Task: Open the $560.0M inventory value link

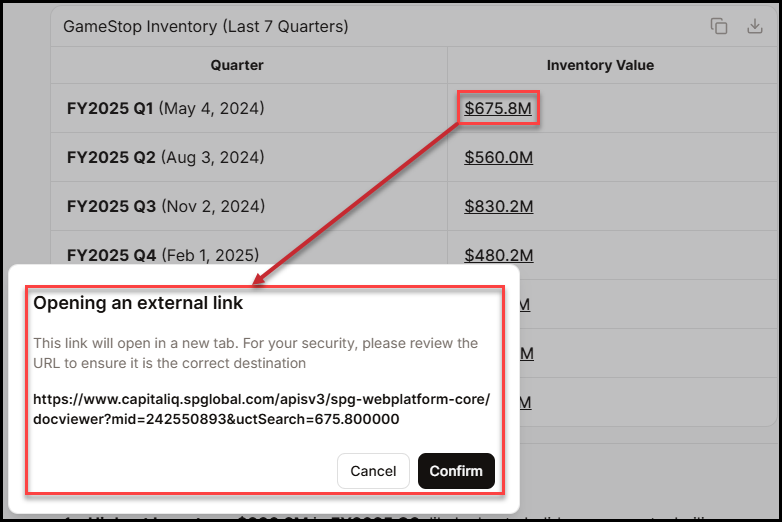Action: coord(498,157)
